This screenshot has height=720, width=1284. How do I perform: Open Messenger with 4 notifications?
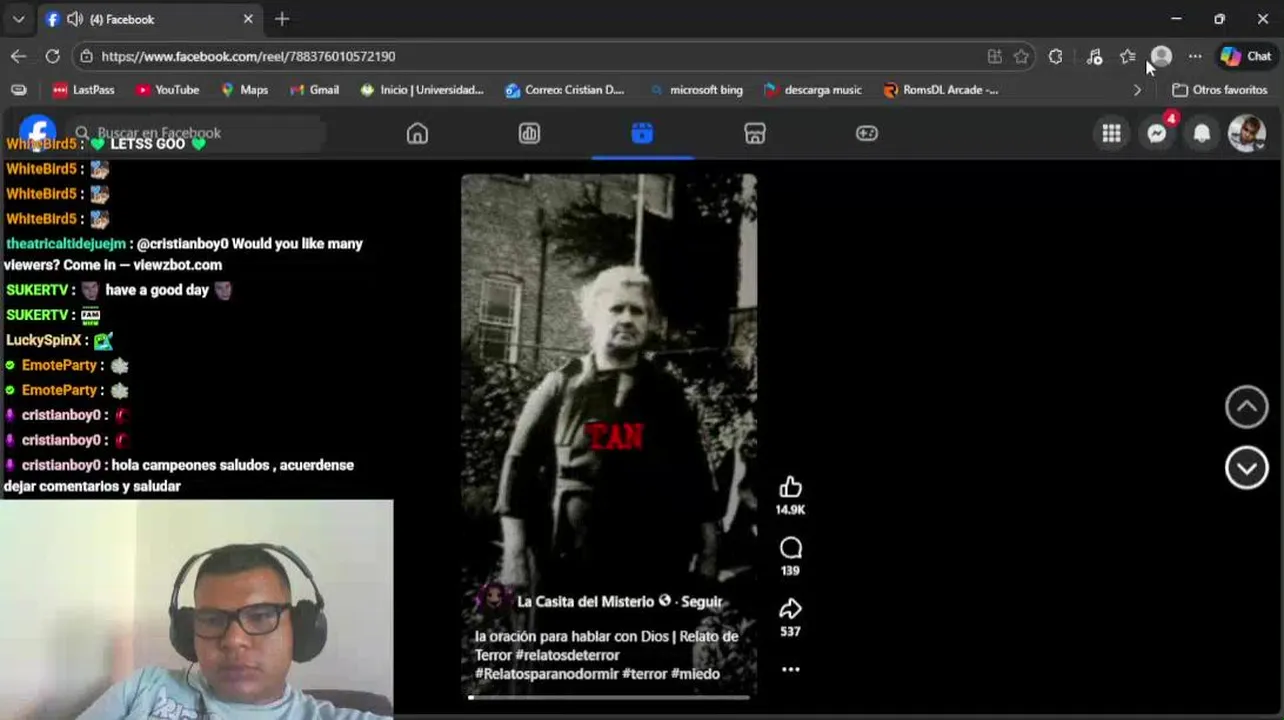tap(1157, 133)
